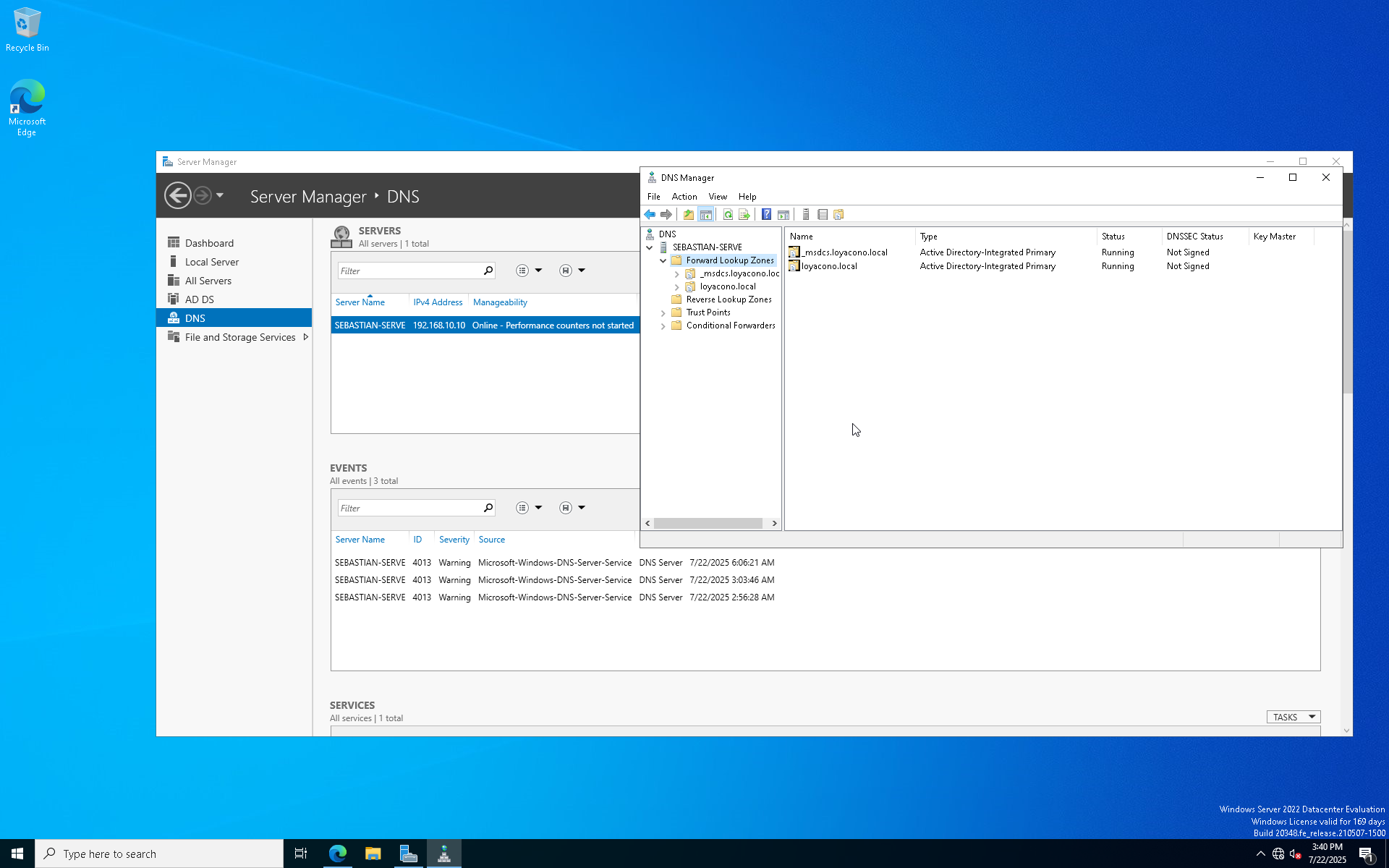Open Services TASKS dropdown button
The image size is (1389, 868).
[x=1293, y=718]
